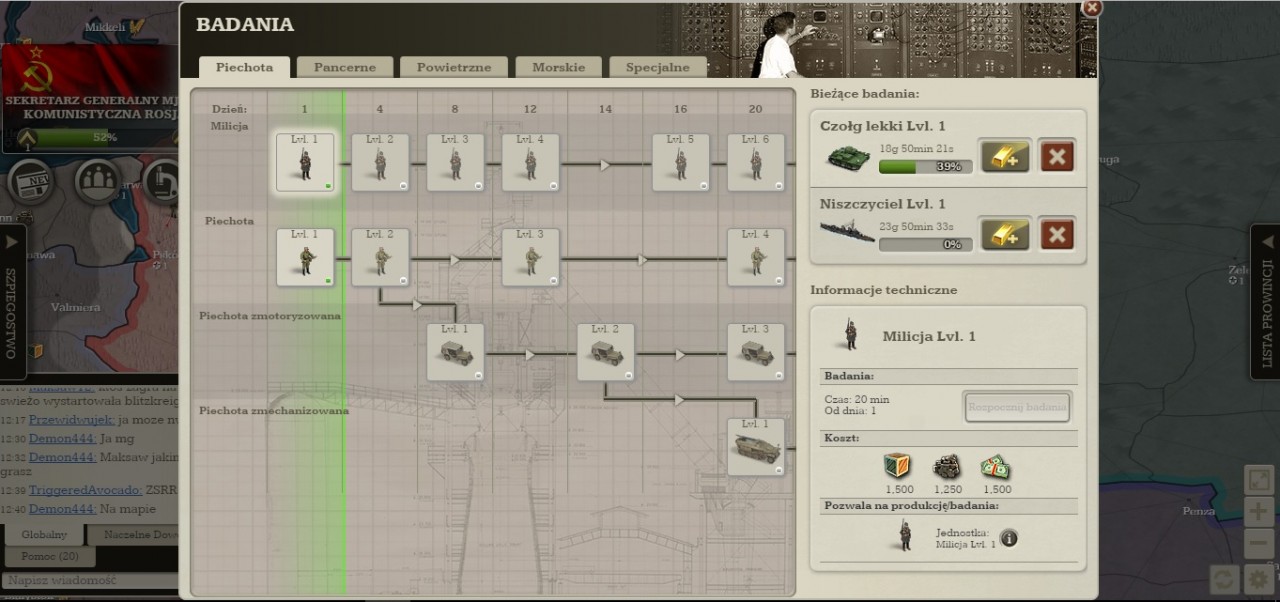Focus the Napisz wiadomość chat field
Screen dimensions: 1280x602
pos(90,580)
